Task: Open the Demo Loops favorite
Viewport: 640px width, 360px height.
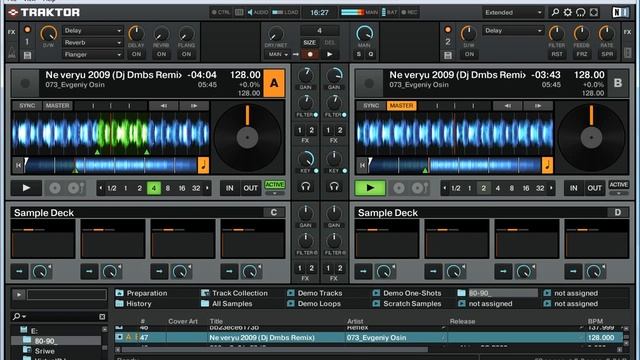Action: 314,304
